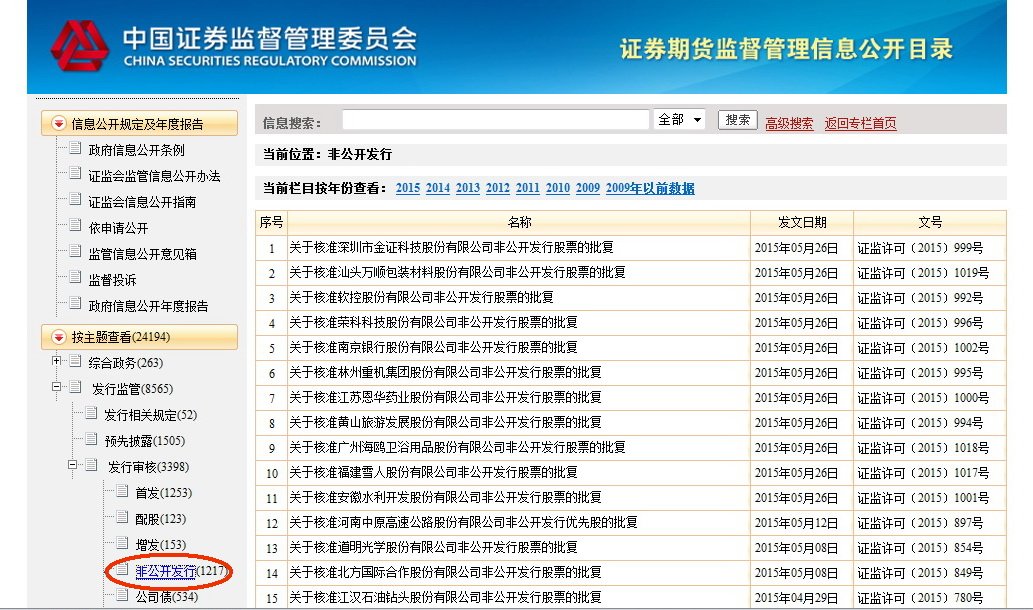
Task: Open 河南中原高速公路 preferred shares document
Action: pos(463,523)
